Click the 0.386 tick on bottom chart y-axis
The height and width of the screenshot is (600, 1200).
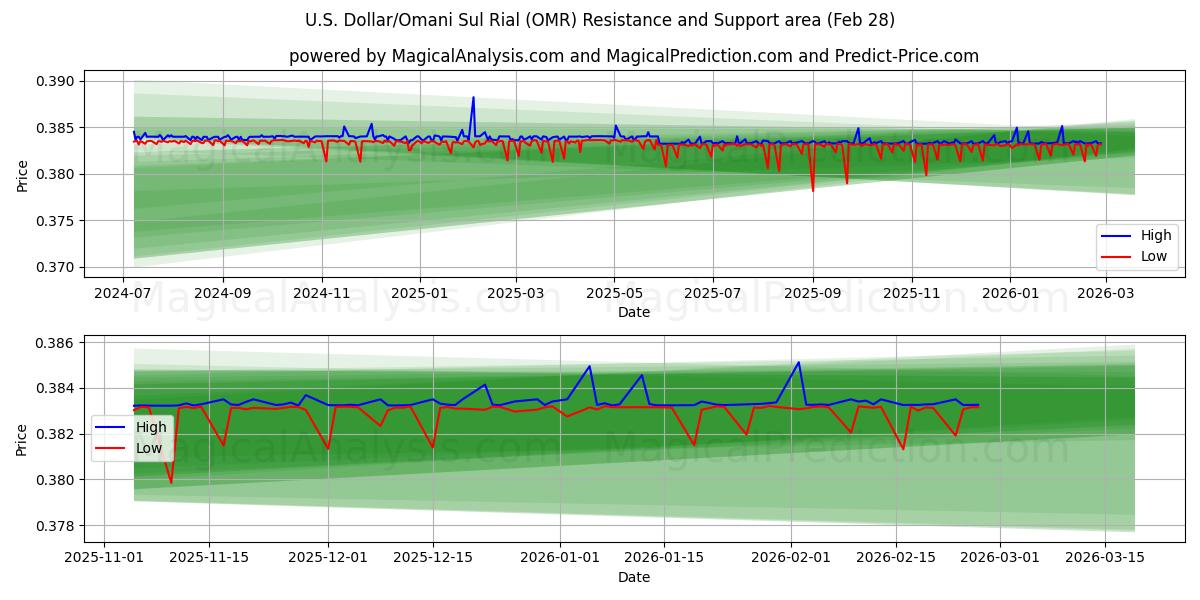tap(56, 343)
